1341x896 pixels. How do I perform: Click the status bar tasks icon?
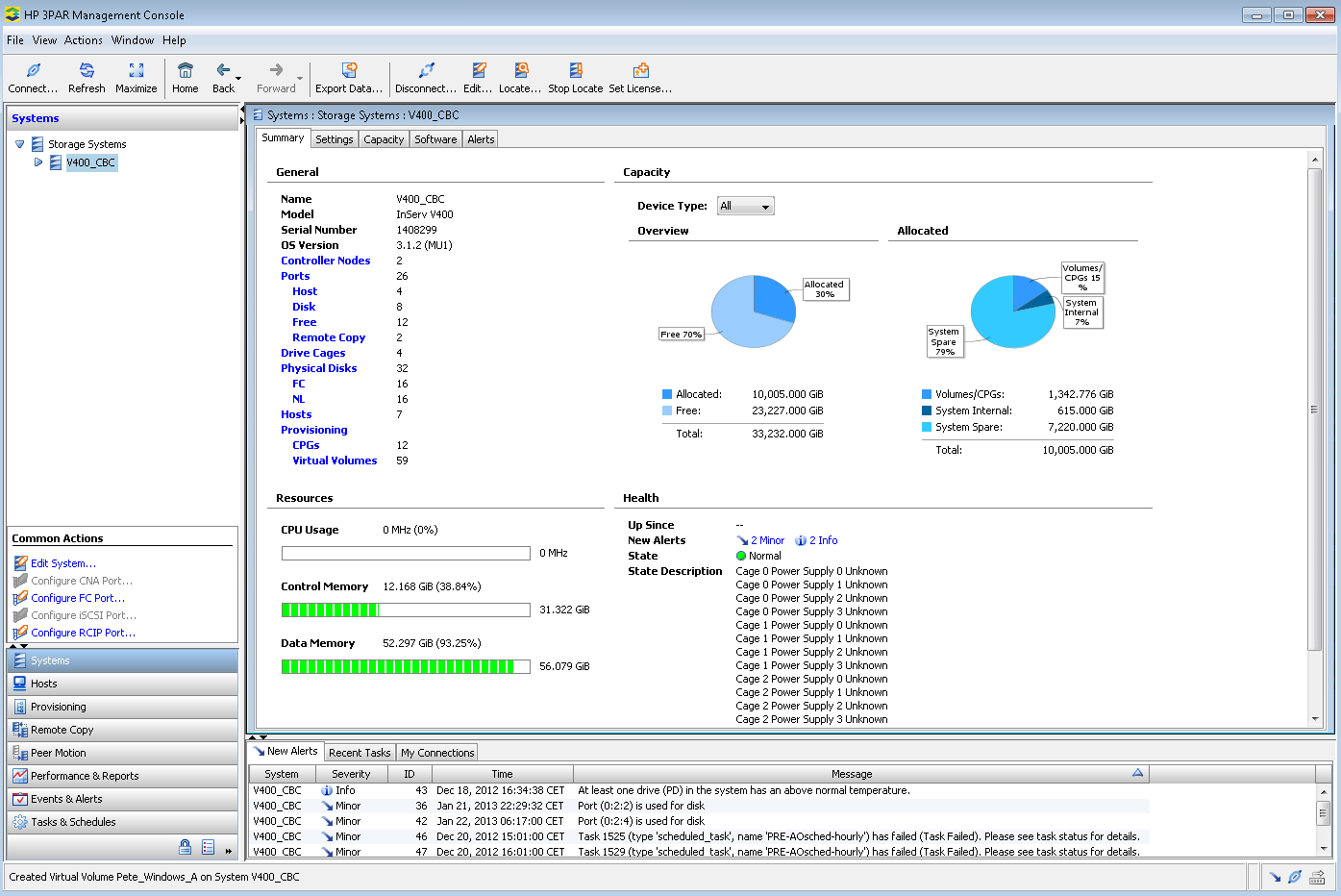pos(1318,877)
